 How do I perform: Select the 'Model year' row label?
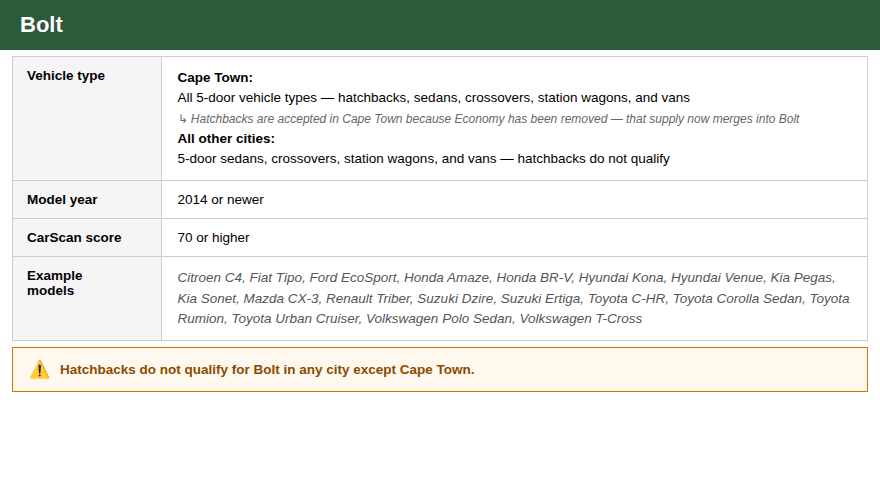click(x=62, y=200)
